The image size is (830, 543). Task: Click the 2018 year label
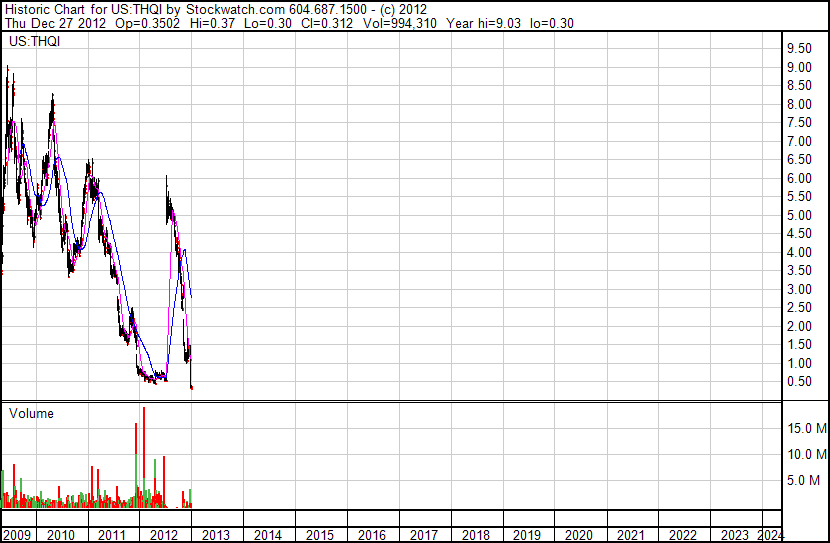(x=475, y=535)
